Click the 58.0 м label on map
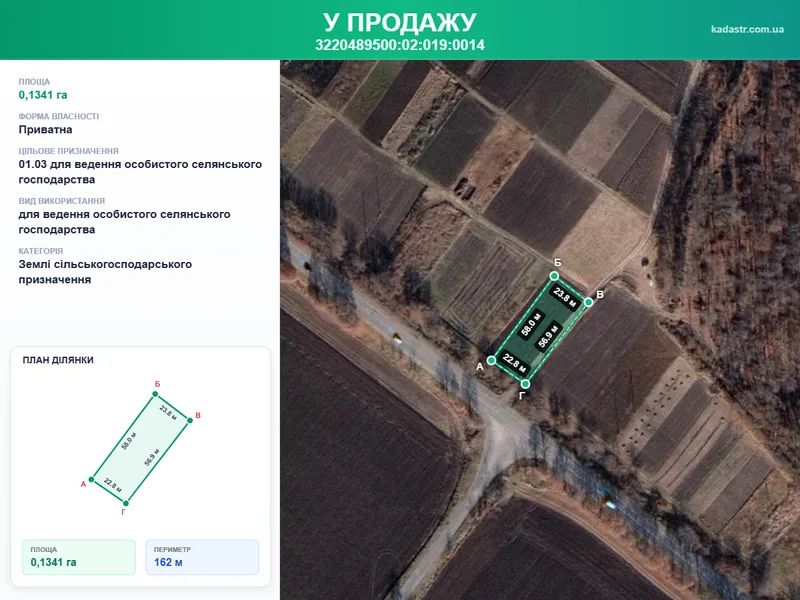 530,324
